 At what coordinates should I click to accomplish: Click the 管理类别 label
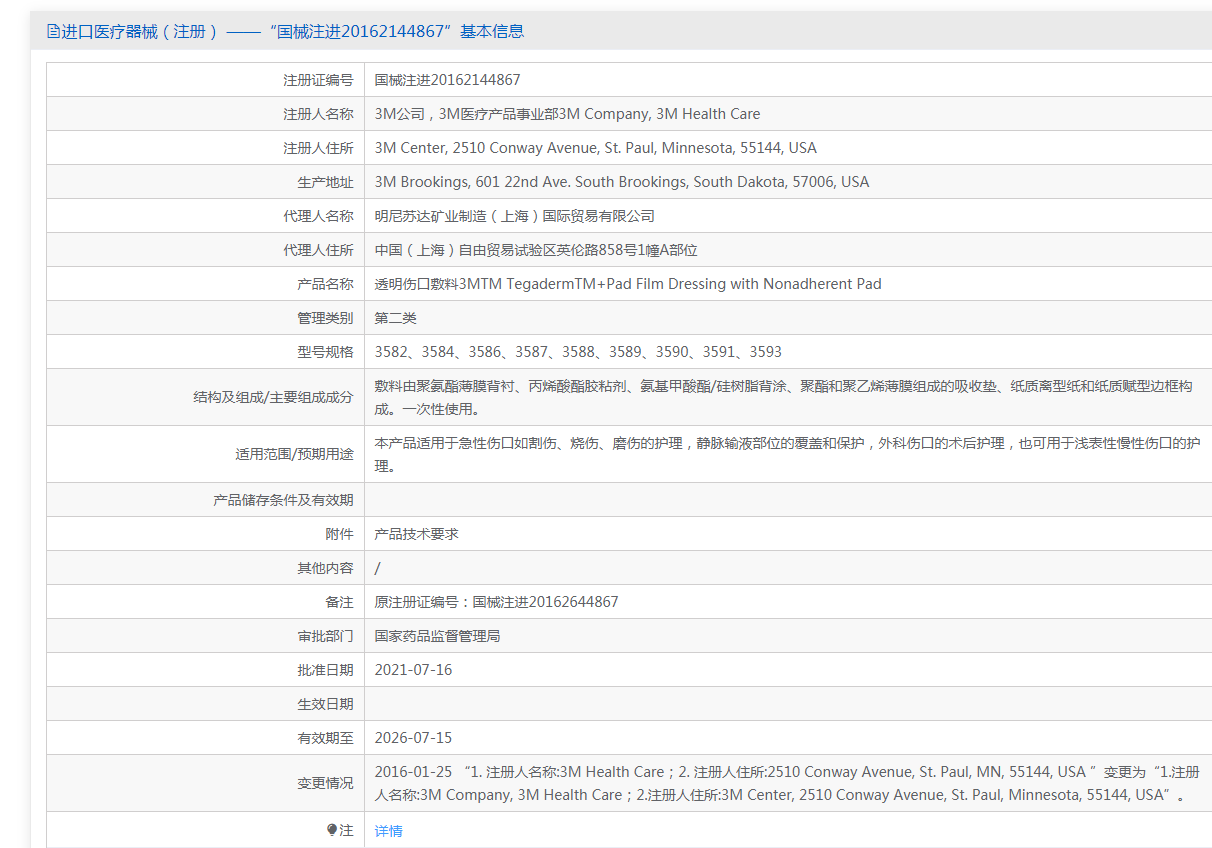325,318
